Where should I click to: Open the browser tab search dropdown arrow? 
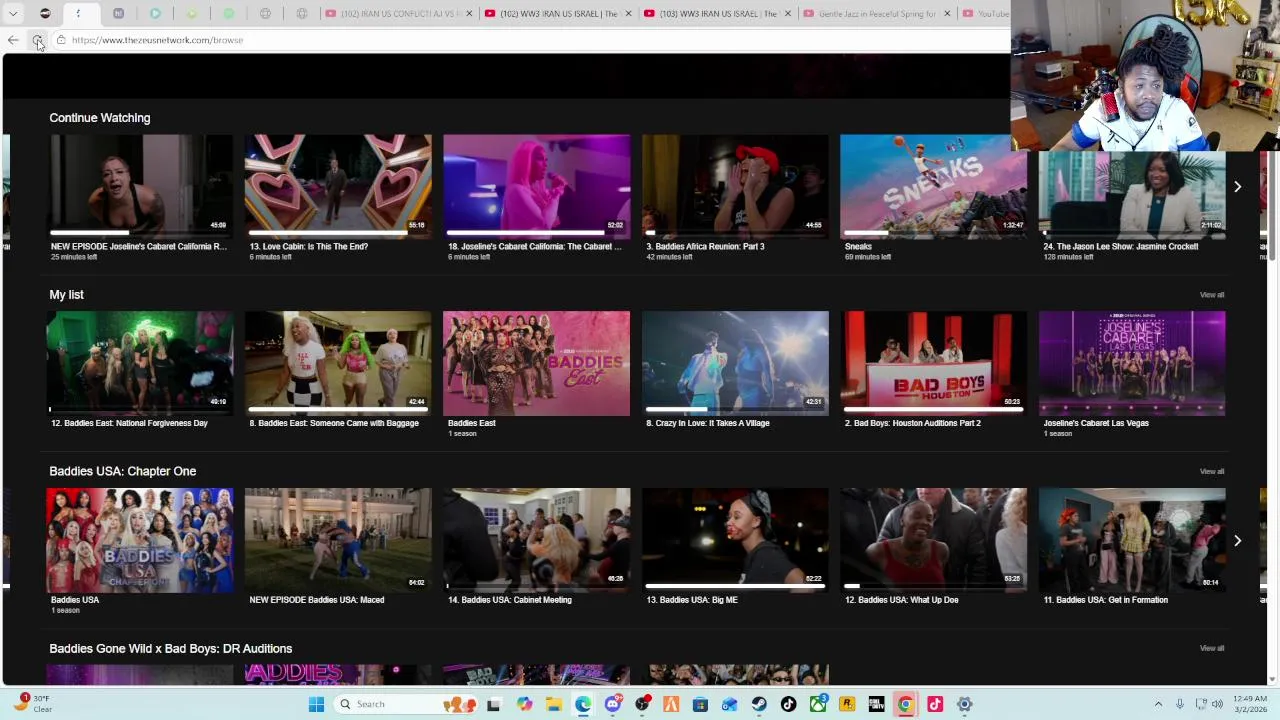point(13,13)
